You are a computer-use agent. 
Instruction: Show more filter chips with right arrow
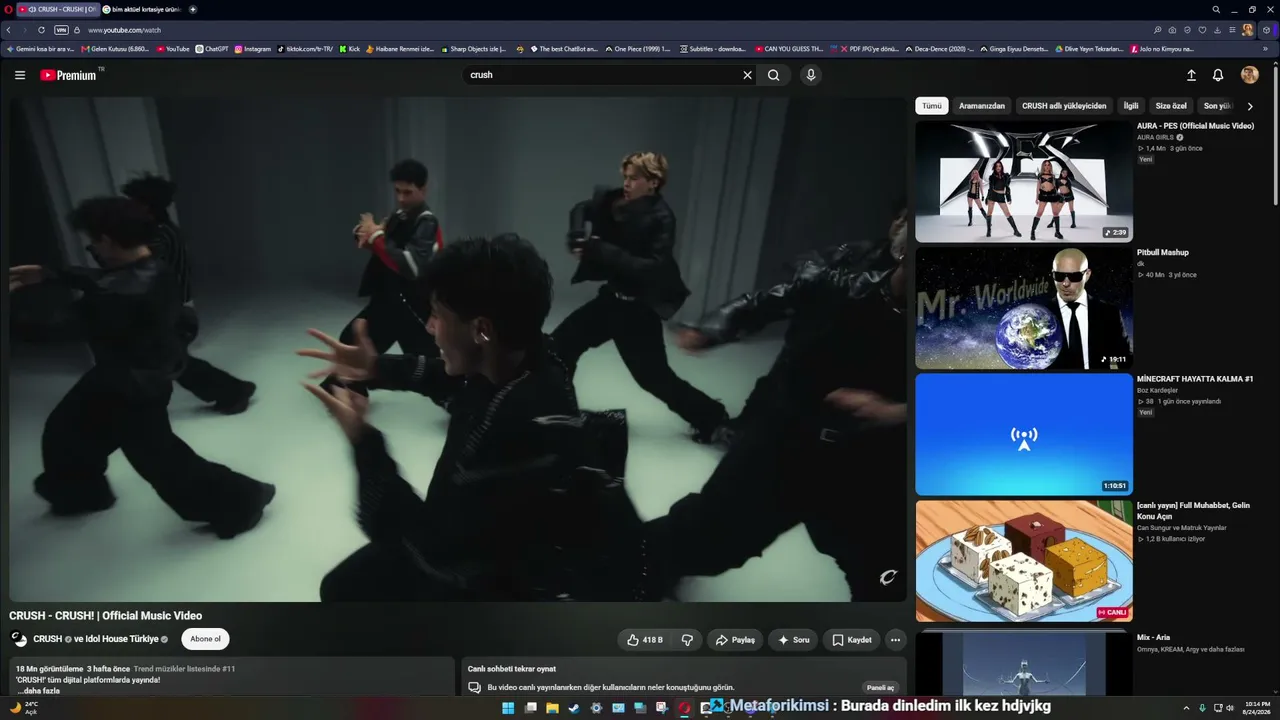[x=1250, y=106]
